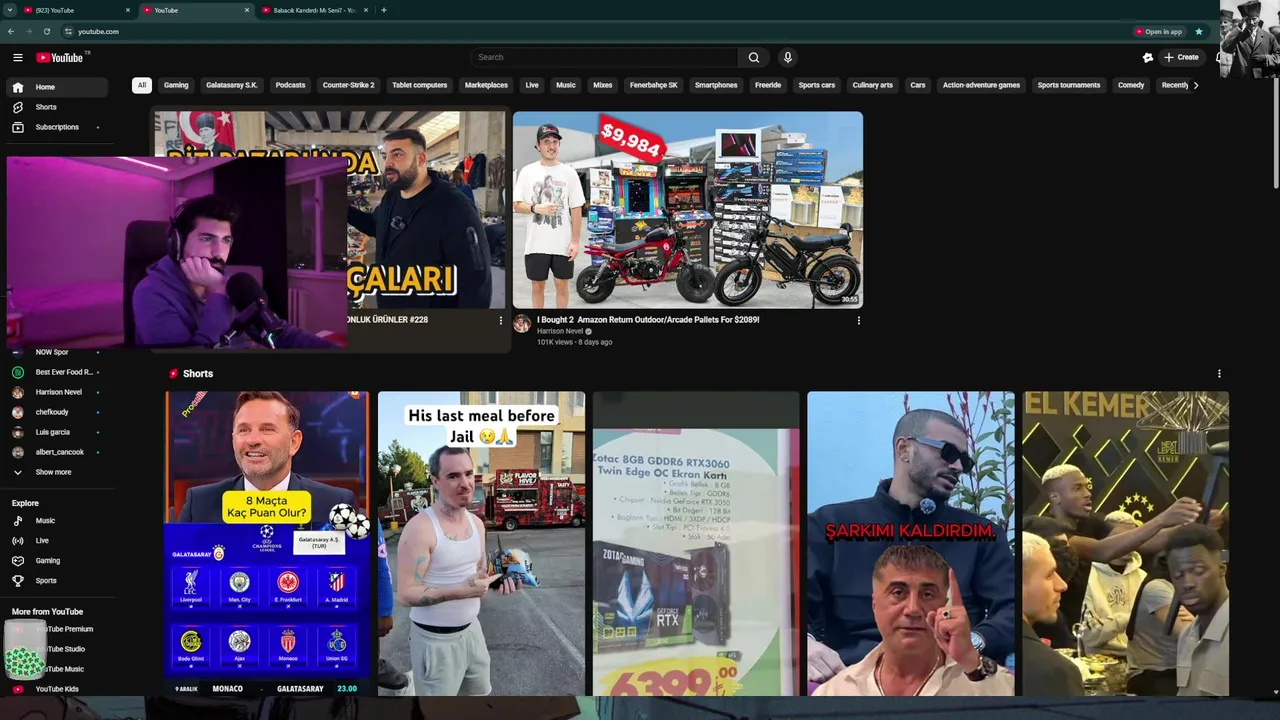Select the All filter chip
Viewport: 1280px width, 720px height.
coord(142,85)
